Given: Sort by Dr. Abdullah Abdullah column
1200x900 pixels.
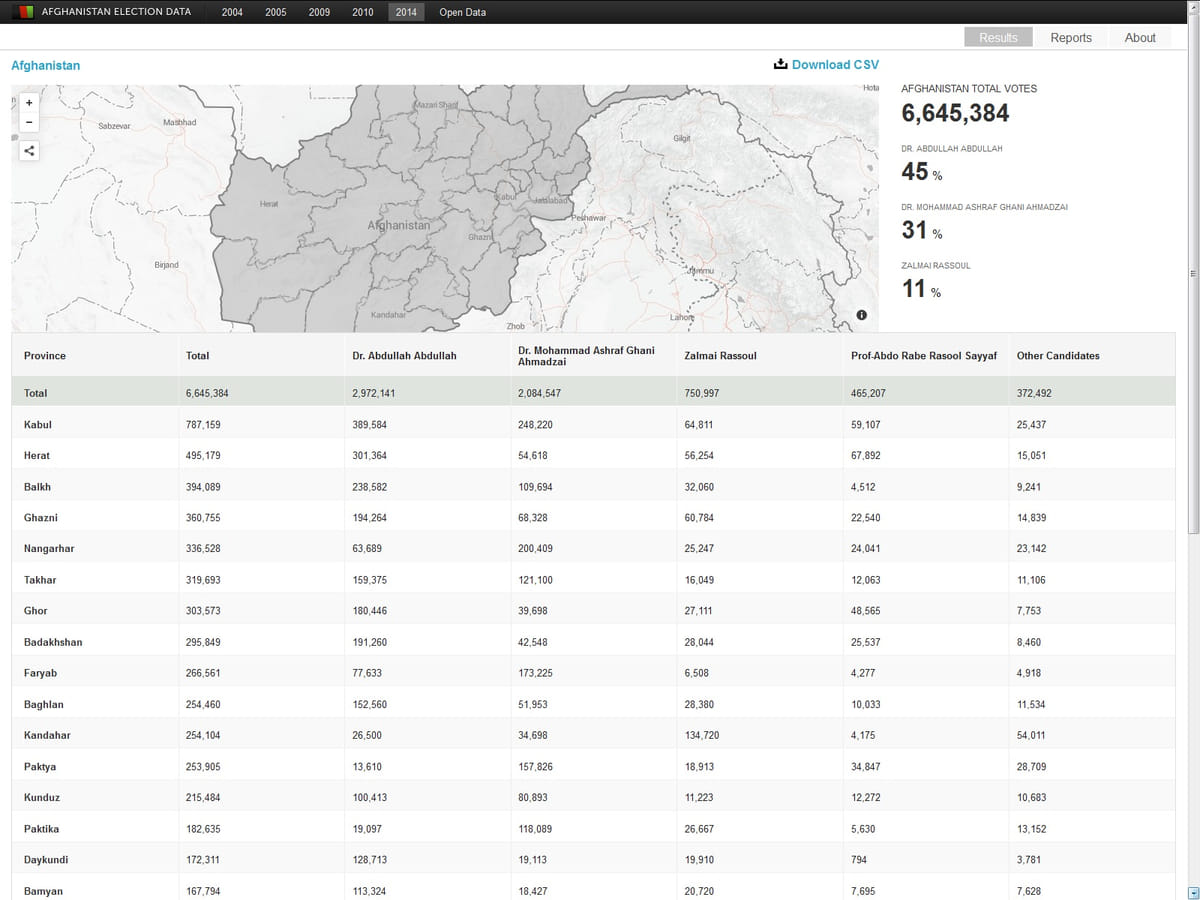Looking at the screenshot, I should click(x=404, y=356).
